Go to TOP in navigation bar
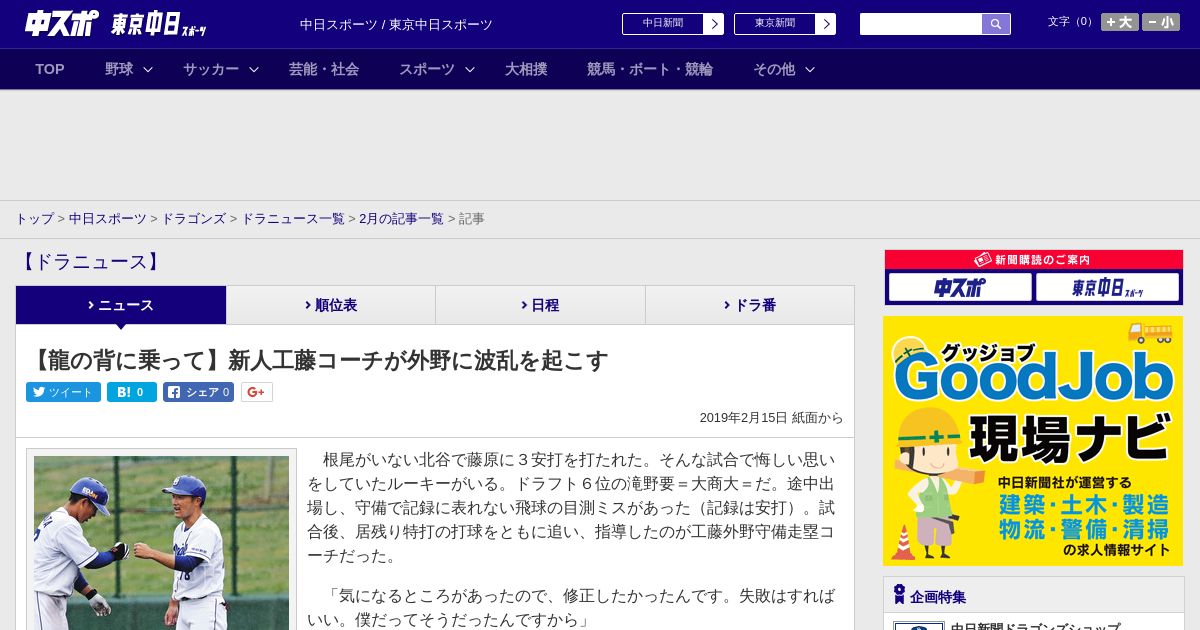1200x630 pixels. [x=50, y=69]
